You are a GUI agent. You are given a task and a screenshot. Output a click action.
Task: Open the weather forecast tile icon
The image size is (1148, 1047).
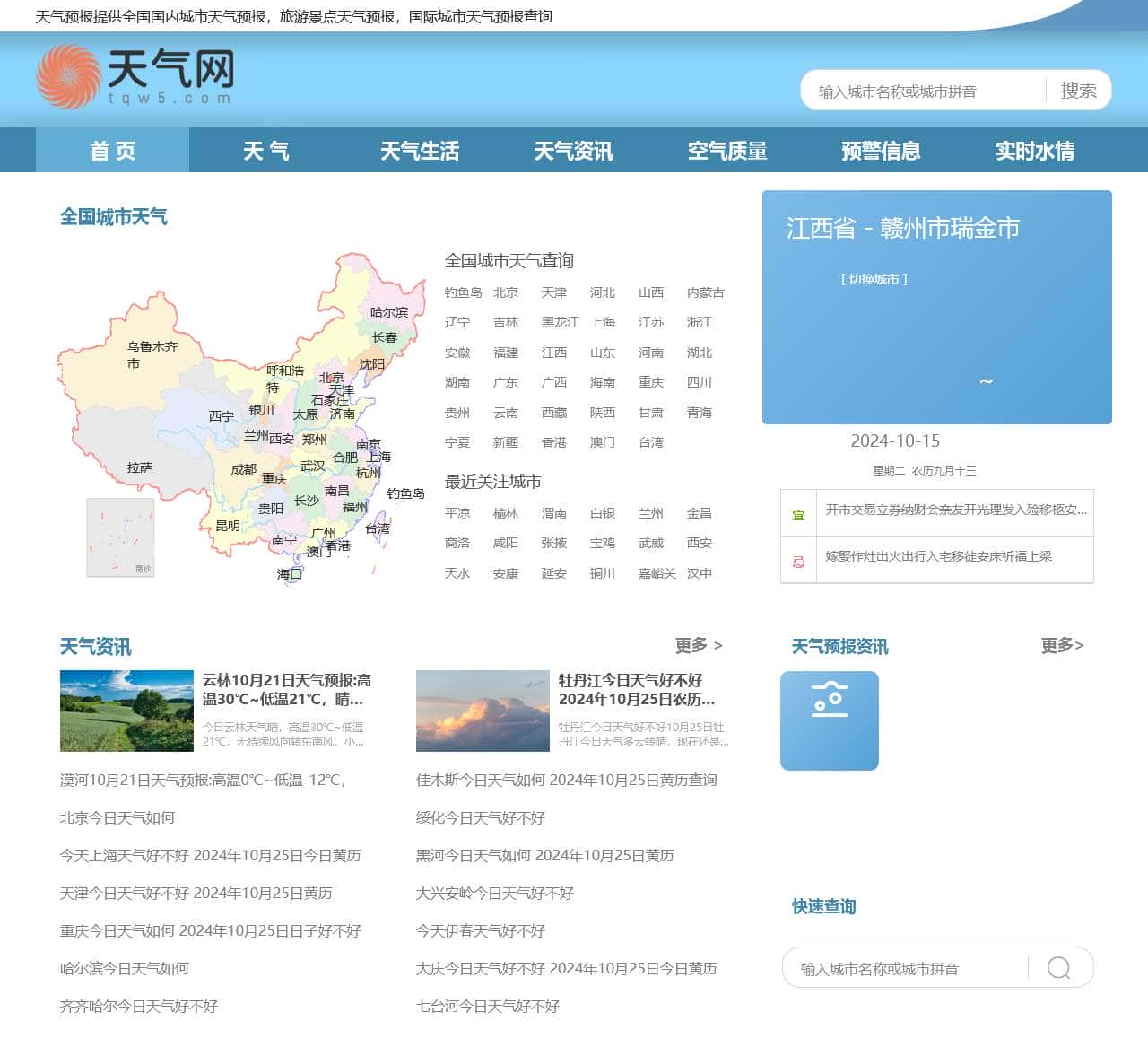(830, 720)
